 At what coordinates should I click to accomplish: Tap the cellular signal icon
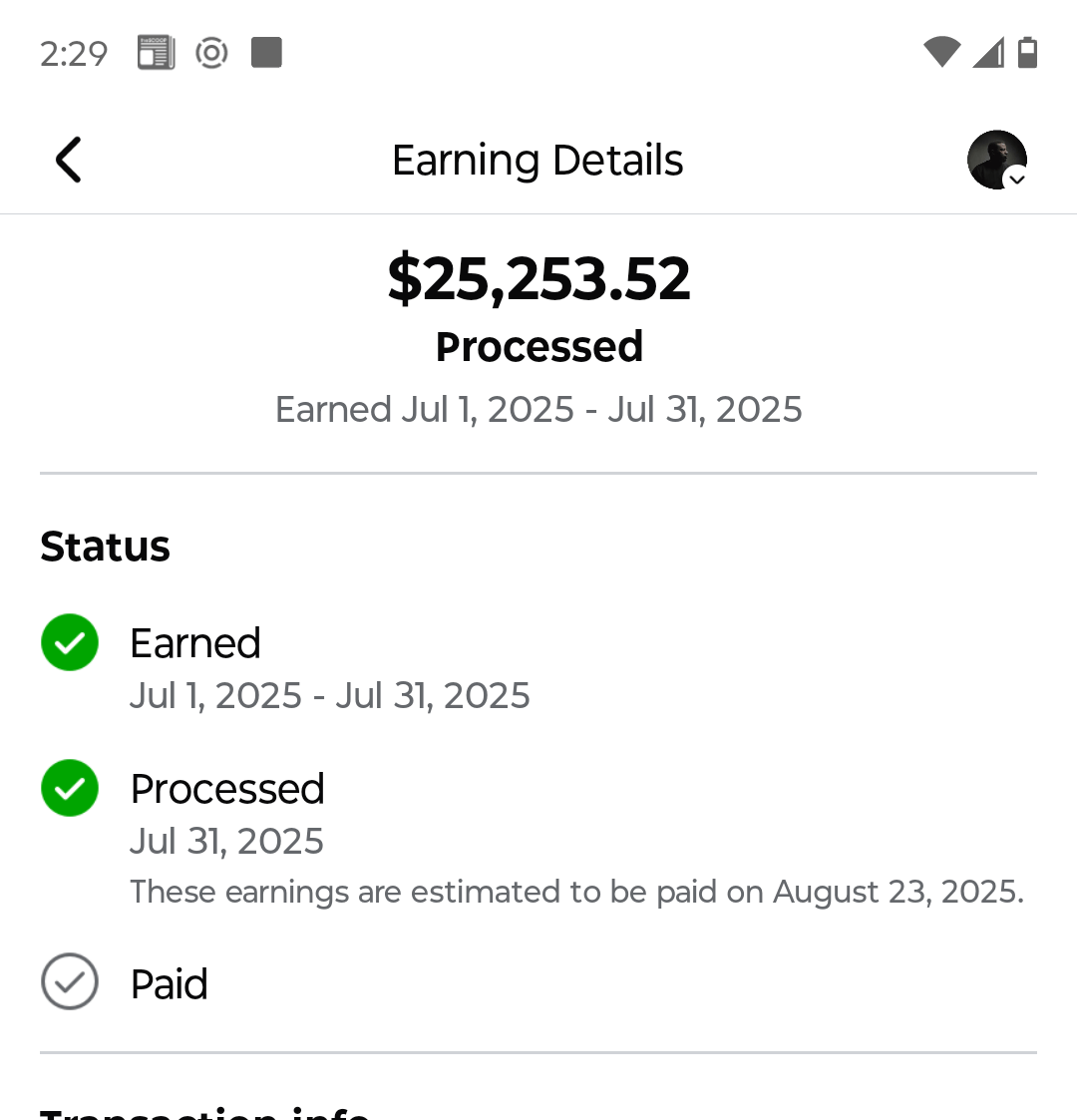click(987, 53)
